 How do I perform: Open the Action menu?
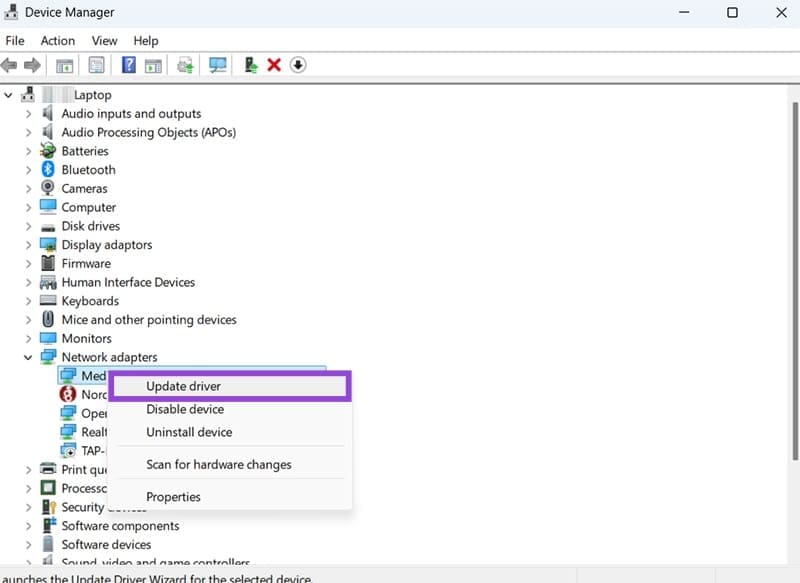(57, 41)
